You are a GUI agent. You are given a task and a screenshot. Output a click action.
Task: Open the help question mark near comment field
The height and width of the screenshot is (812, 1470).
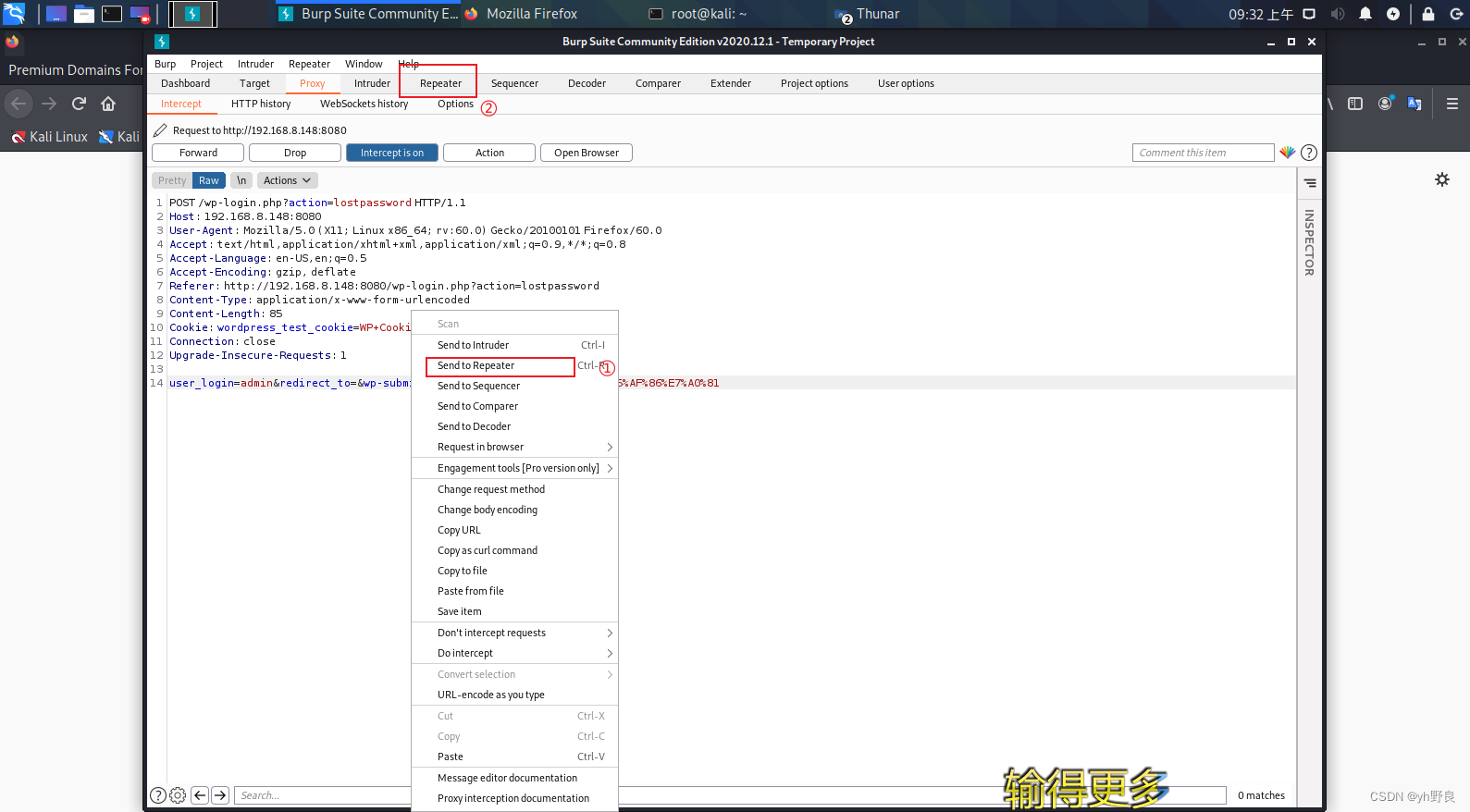tap(1309, 153)
